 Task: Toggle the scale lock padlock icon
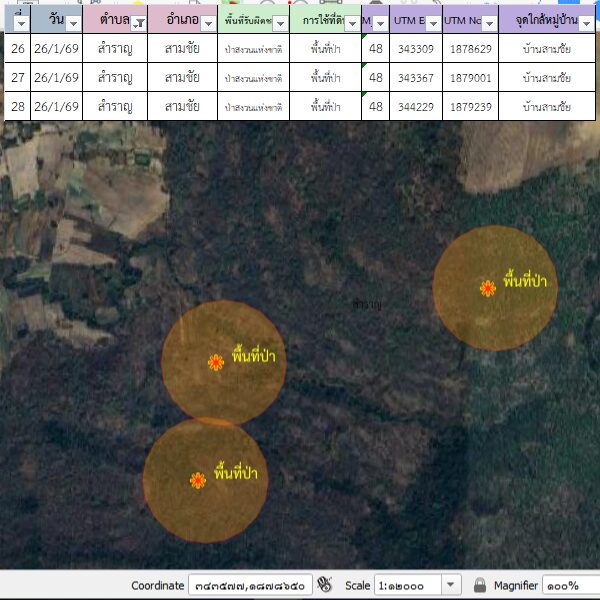(x=480, y=584)
